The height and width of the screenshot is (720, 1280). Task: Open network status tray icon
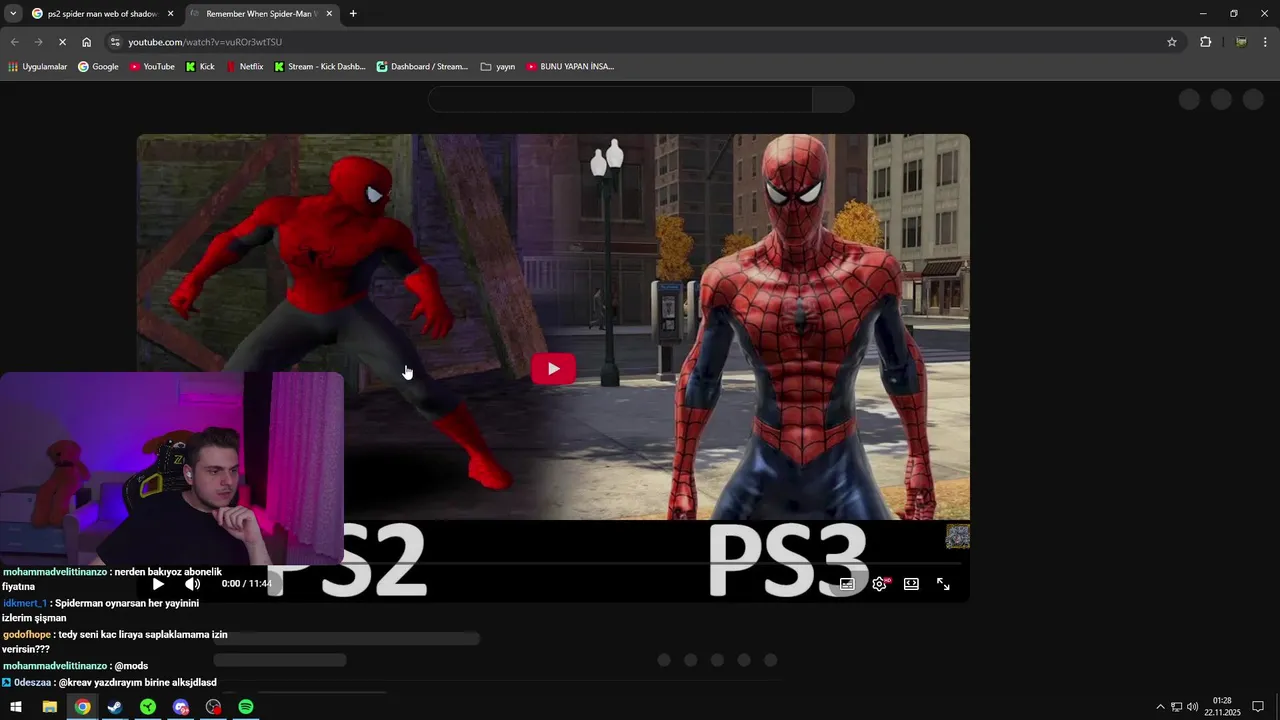click(x=1176, y=707)
